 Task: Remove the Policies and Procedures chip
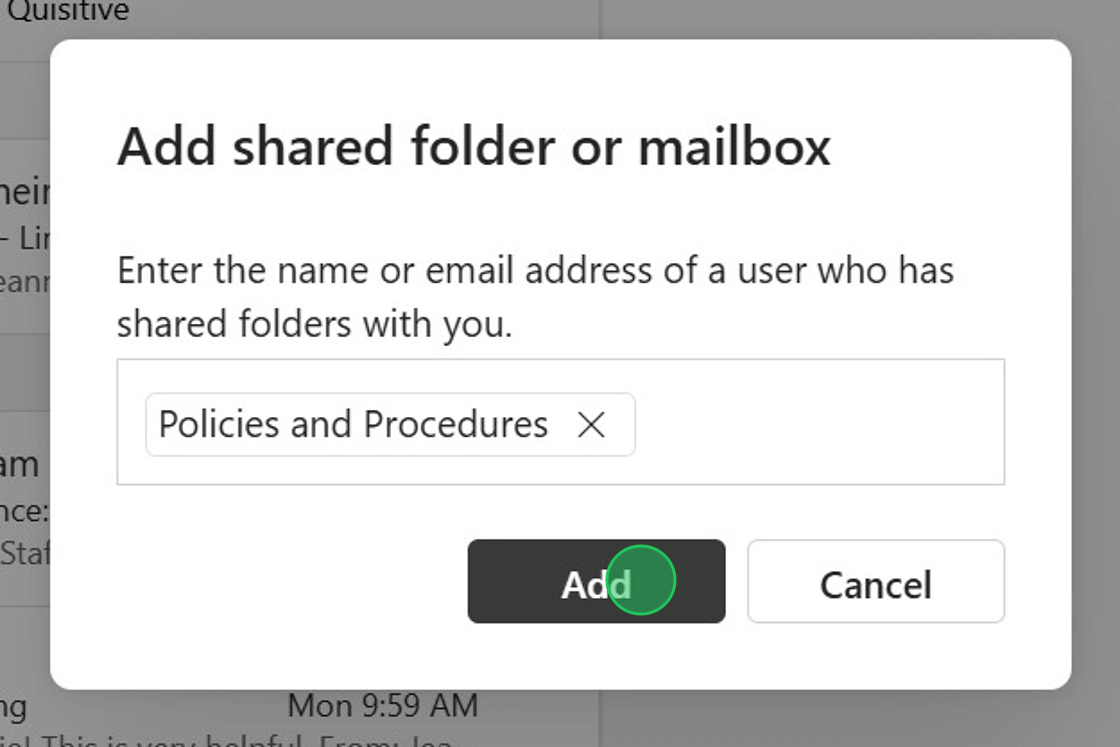pyautogui.click(x=591, y=425)
